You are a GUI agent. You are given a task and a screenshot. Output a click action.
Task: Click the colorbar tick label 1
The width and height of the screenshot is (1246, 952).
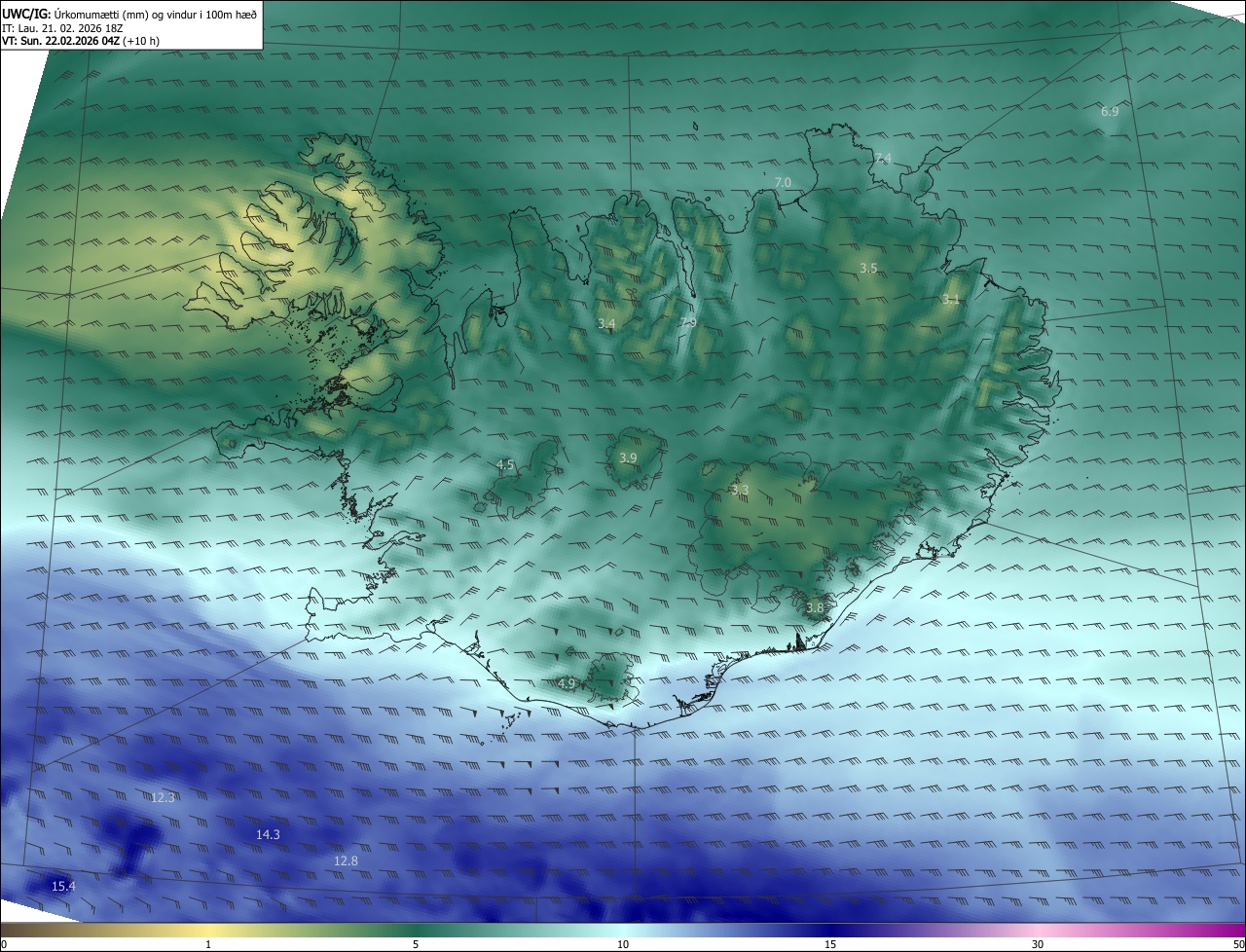(x=208, y=944)
